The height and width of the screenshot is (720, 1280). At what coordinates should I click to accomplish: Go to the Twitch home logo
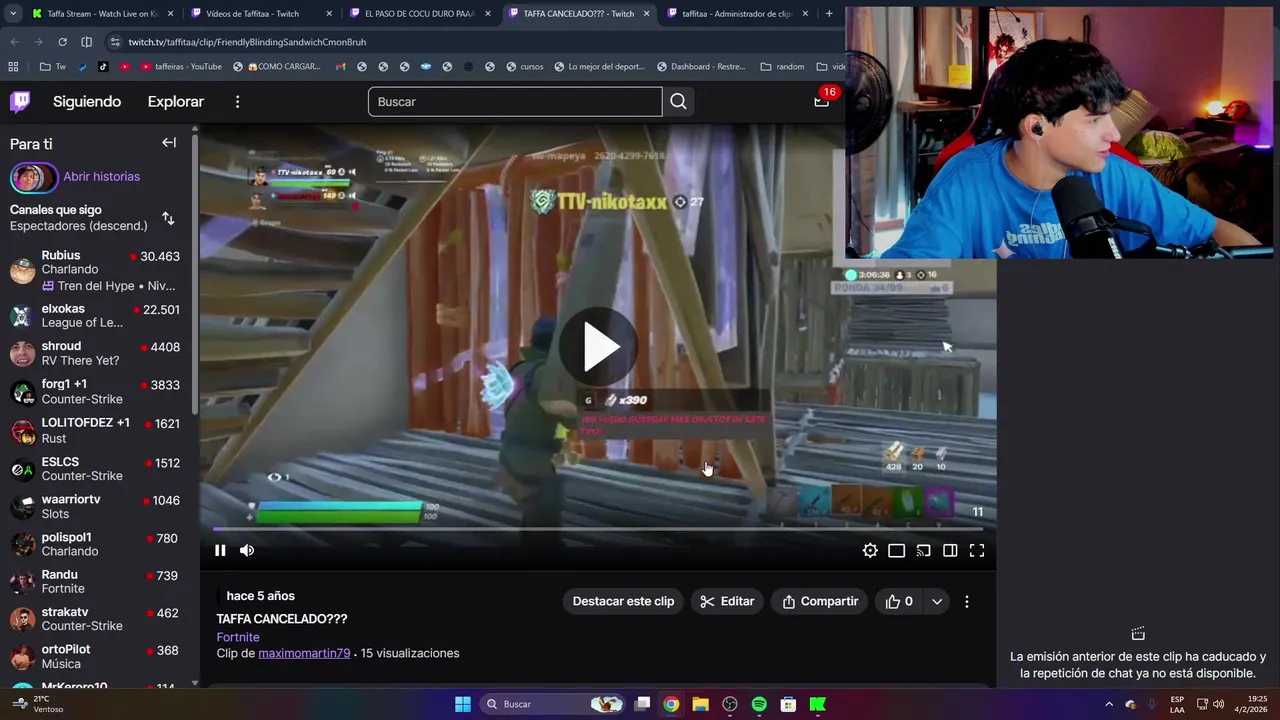[20, 102]
